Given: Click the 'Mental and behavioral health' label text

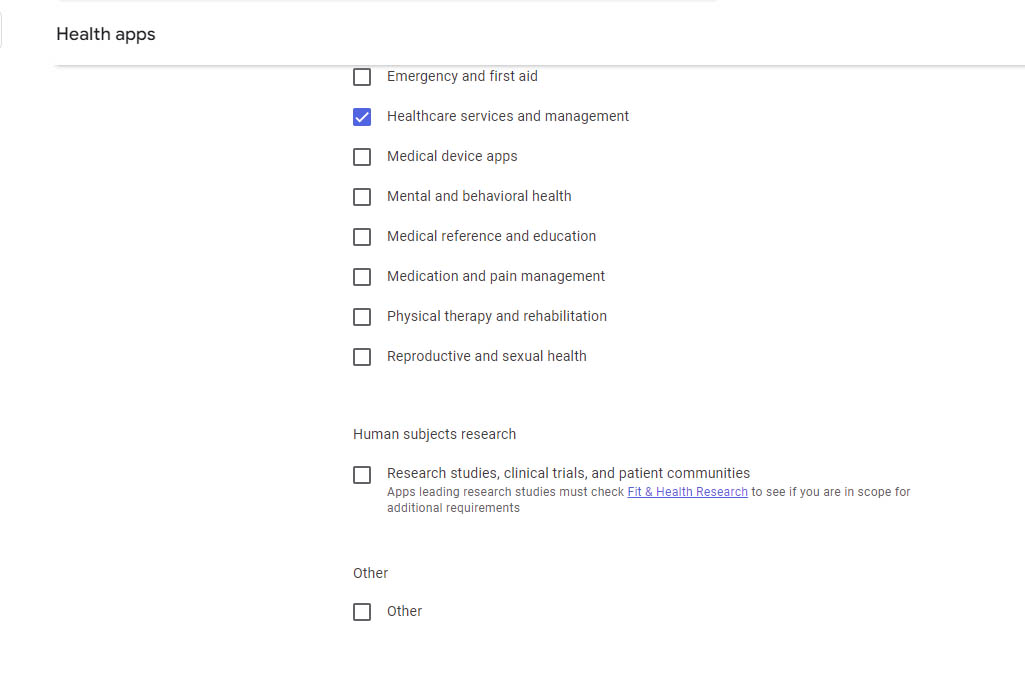Looking at the screenshot, I should coord(479,196).
